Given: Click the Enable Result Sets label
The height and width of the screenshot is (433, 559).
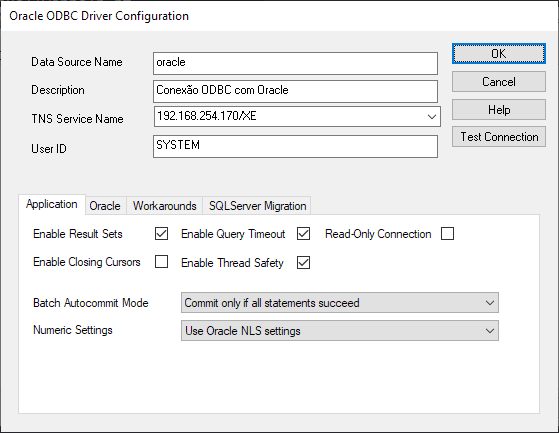Looking at the screenshot, I should (78, 234).
